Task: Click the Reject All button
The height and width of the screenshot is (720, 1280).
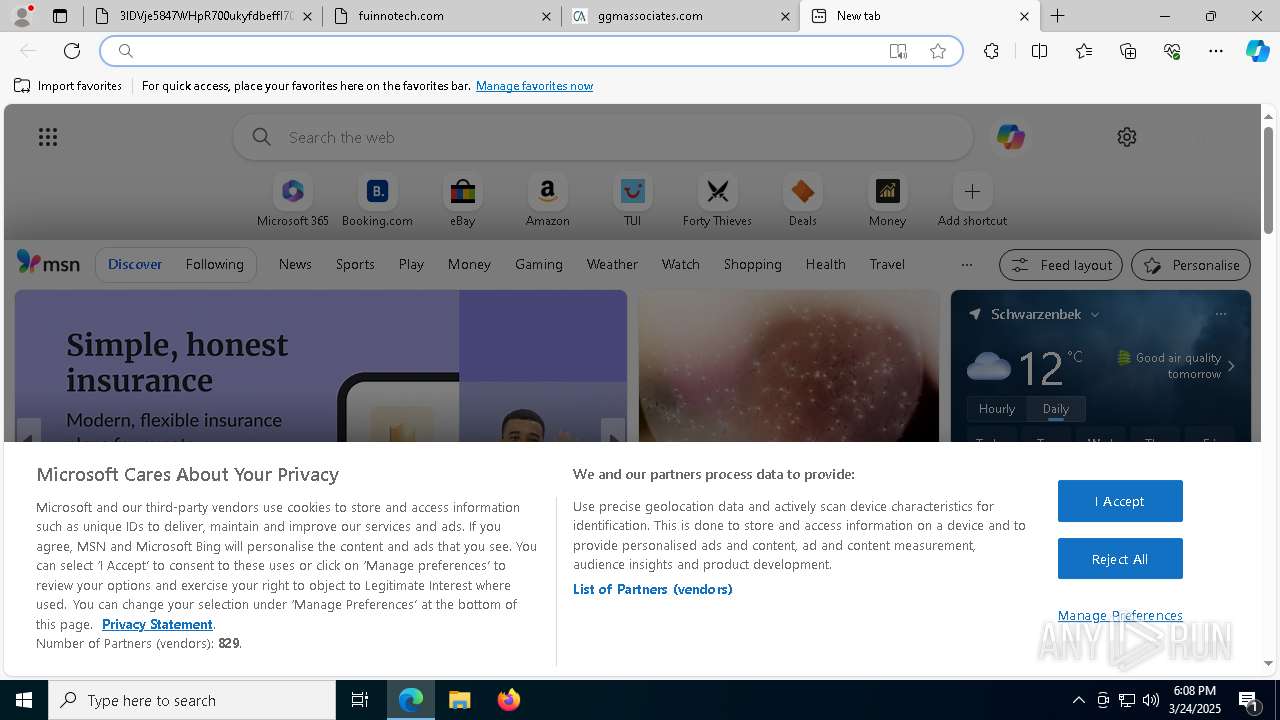Action: point(1120,559)
